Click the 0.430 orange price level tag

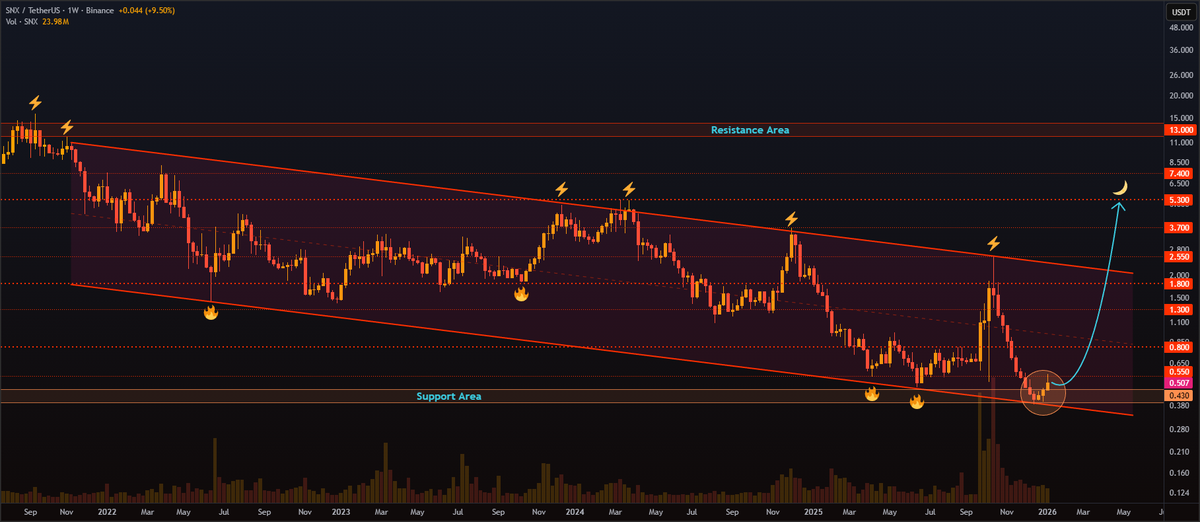(x=1180, y=396)
